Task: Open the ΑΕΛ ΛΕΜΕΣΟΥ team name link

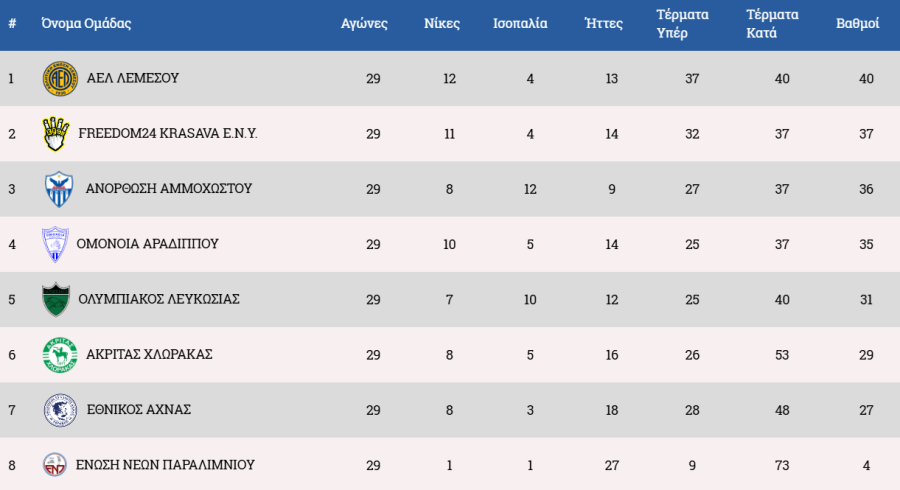Action: 133,78
